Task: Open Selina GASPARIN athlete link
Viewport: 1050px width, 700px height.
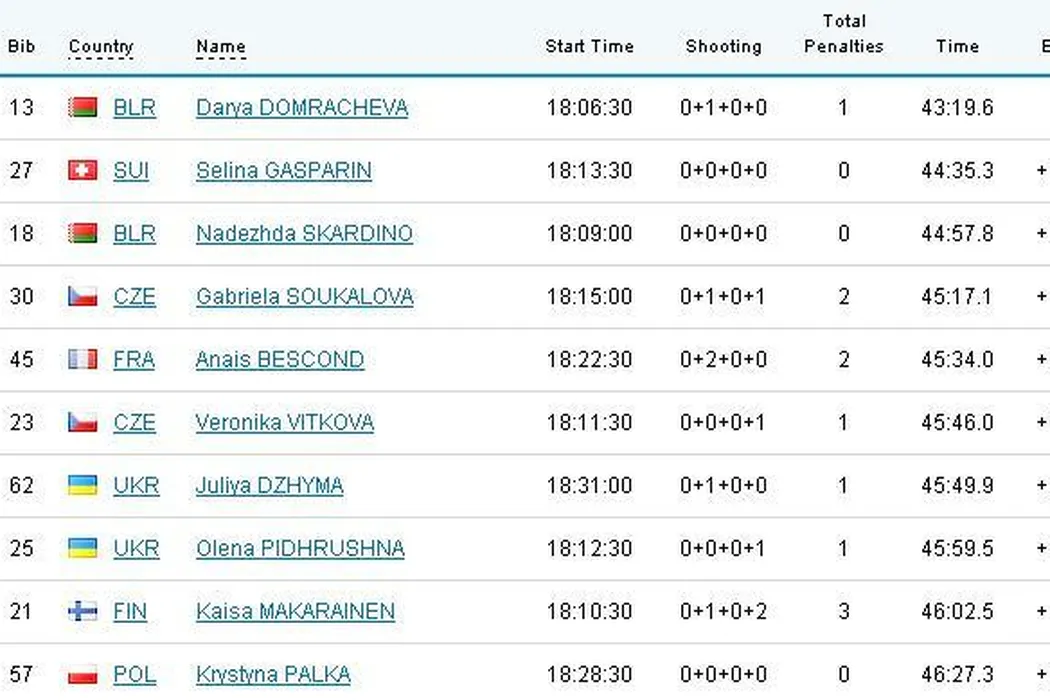Action: coord(283,170)
